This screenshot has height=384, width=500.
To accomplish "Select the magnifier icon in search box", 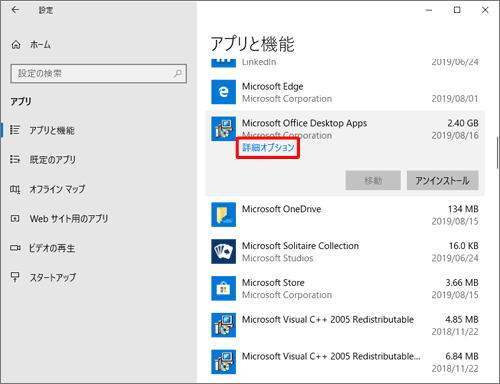I will (178, 73).
